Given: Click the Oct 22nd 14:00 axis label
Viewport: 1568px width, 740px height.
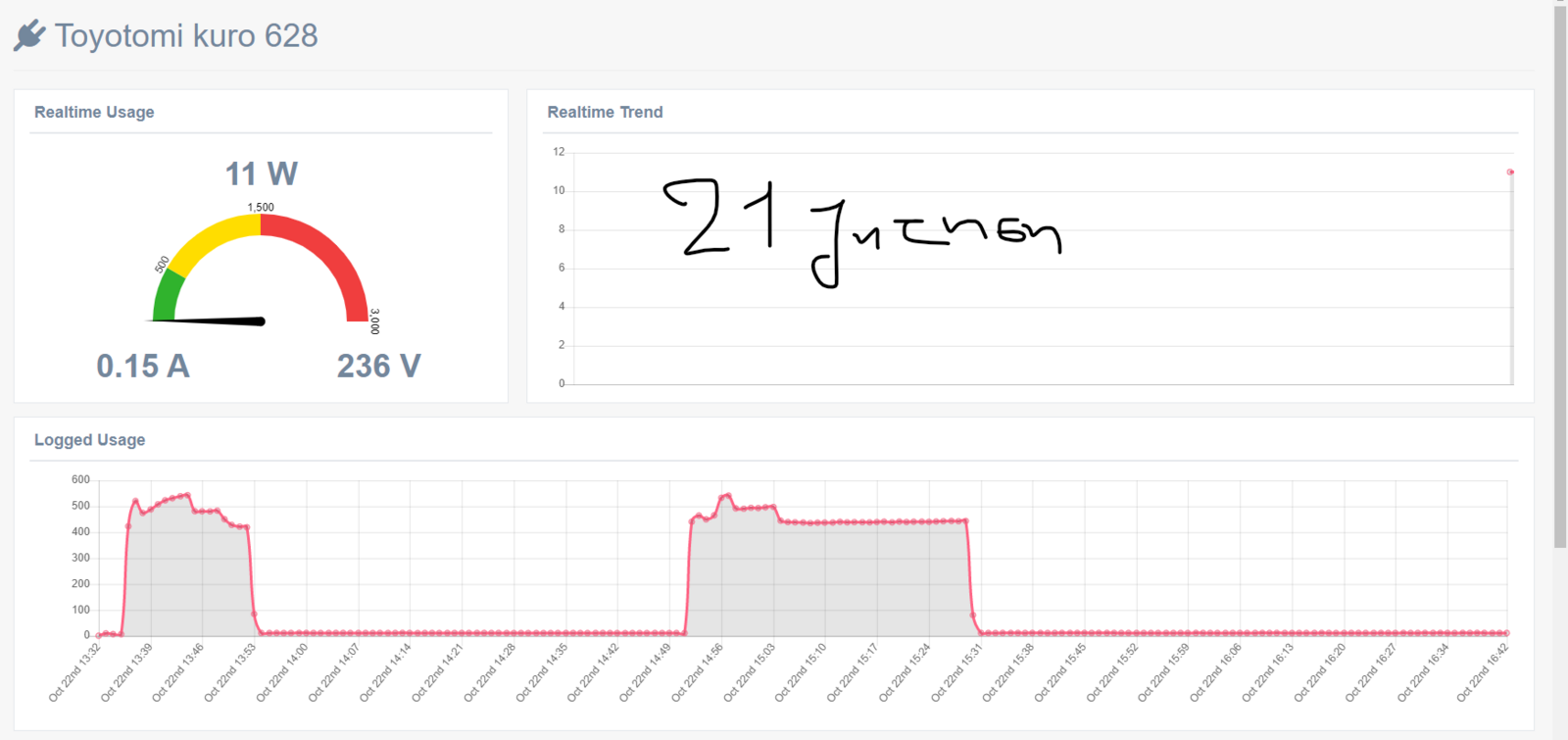Looking at the screenshot, I should pyautogui.click(x=282, y=672).
